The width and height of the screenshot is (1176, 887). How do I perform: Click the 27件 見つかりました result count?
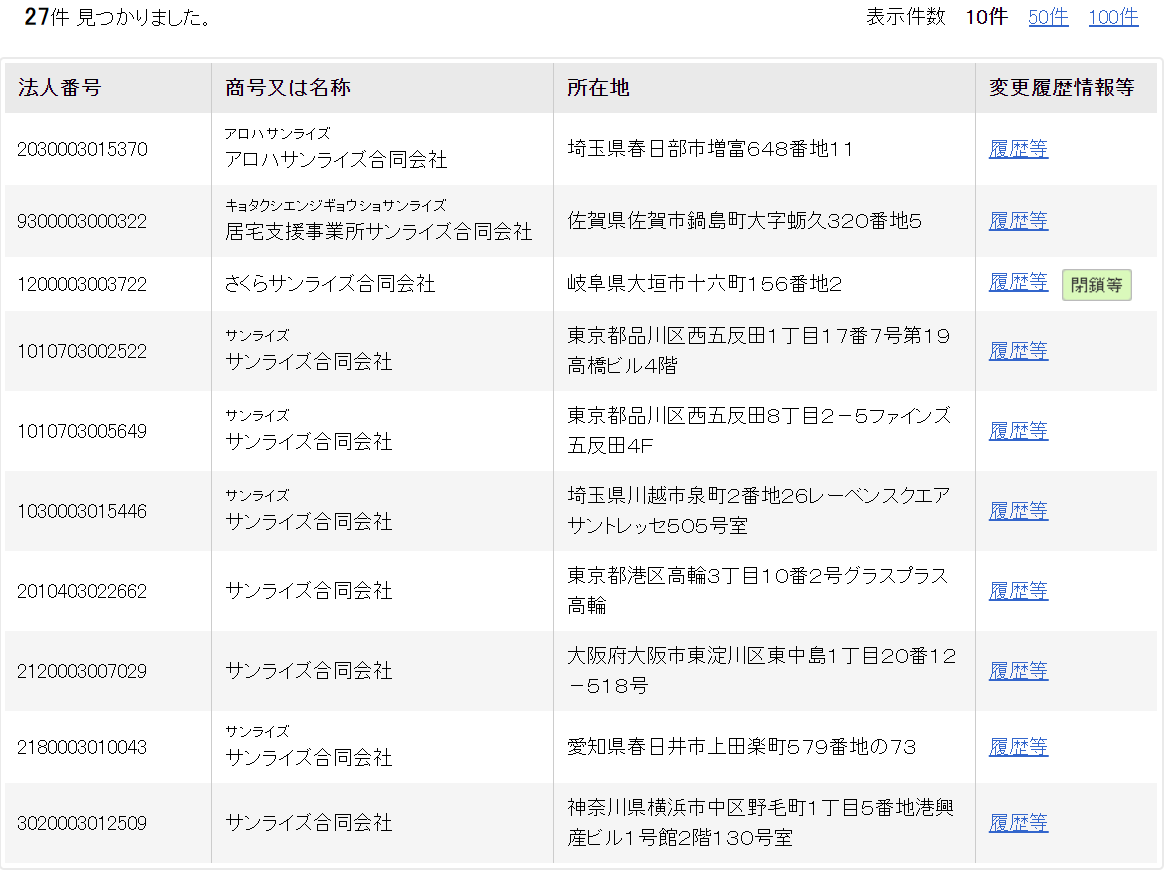pos(118,17)
